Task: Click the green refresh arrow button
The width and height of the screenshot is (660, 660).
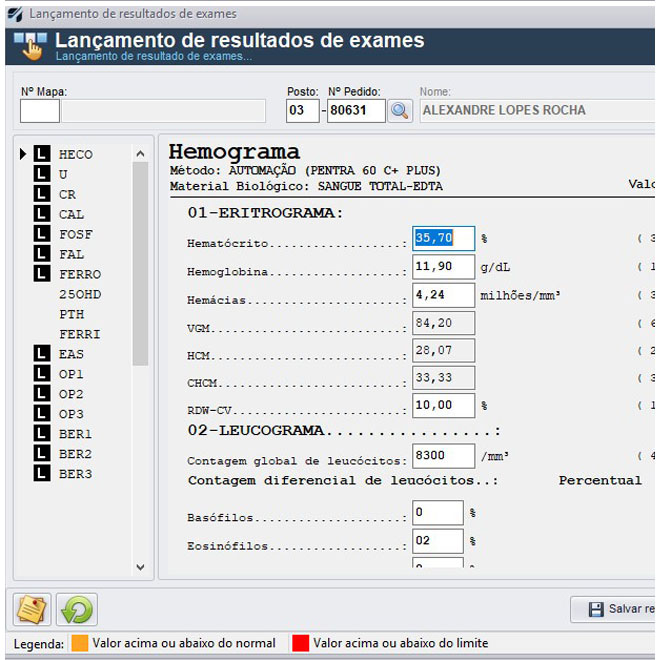Action: [77, 609]
